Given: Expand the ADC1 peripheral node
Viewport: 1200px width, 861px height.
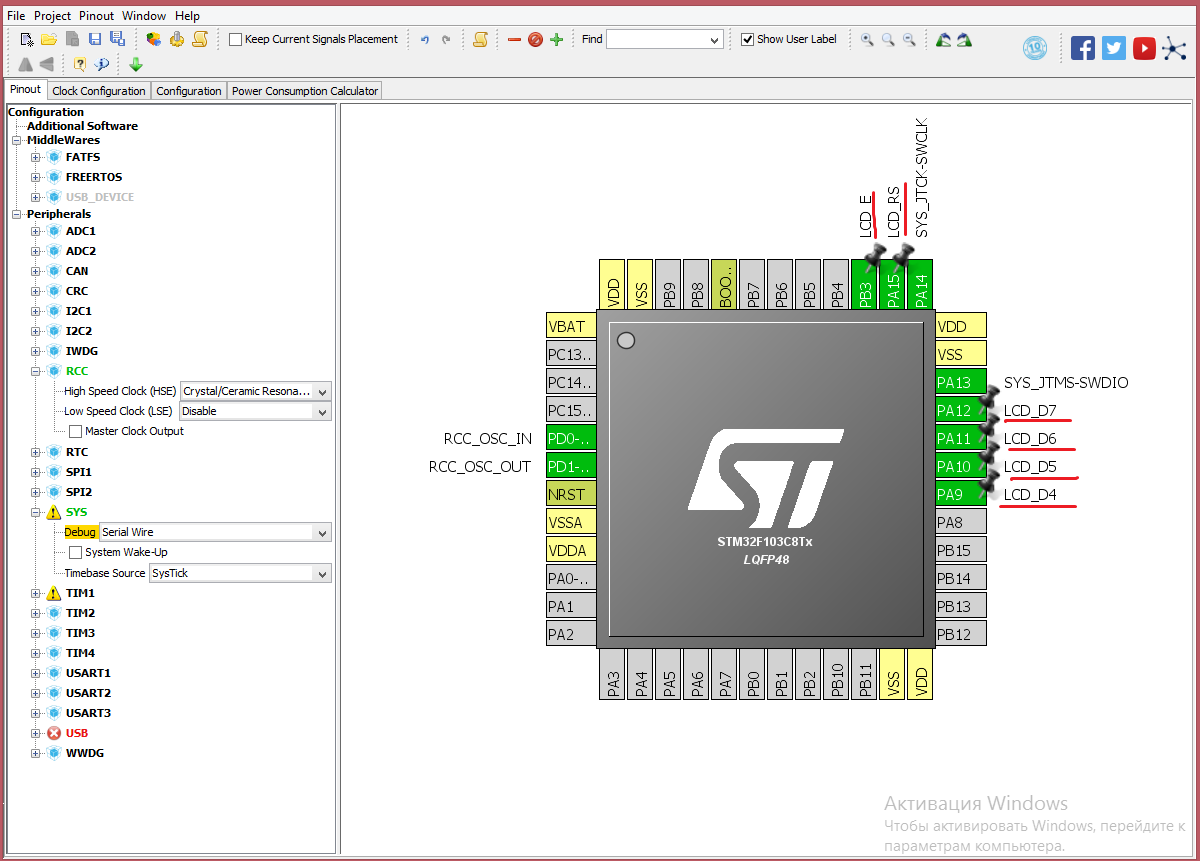Looking at the screenshot, I should coord(36,231).
